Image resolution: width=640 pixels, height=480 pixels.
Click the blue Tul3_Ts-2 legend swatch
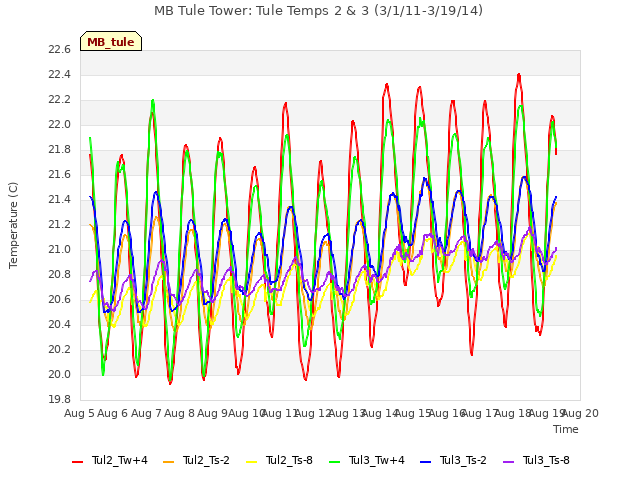[x=425, y=461]
